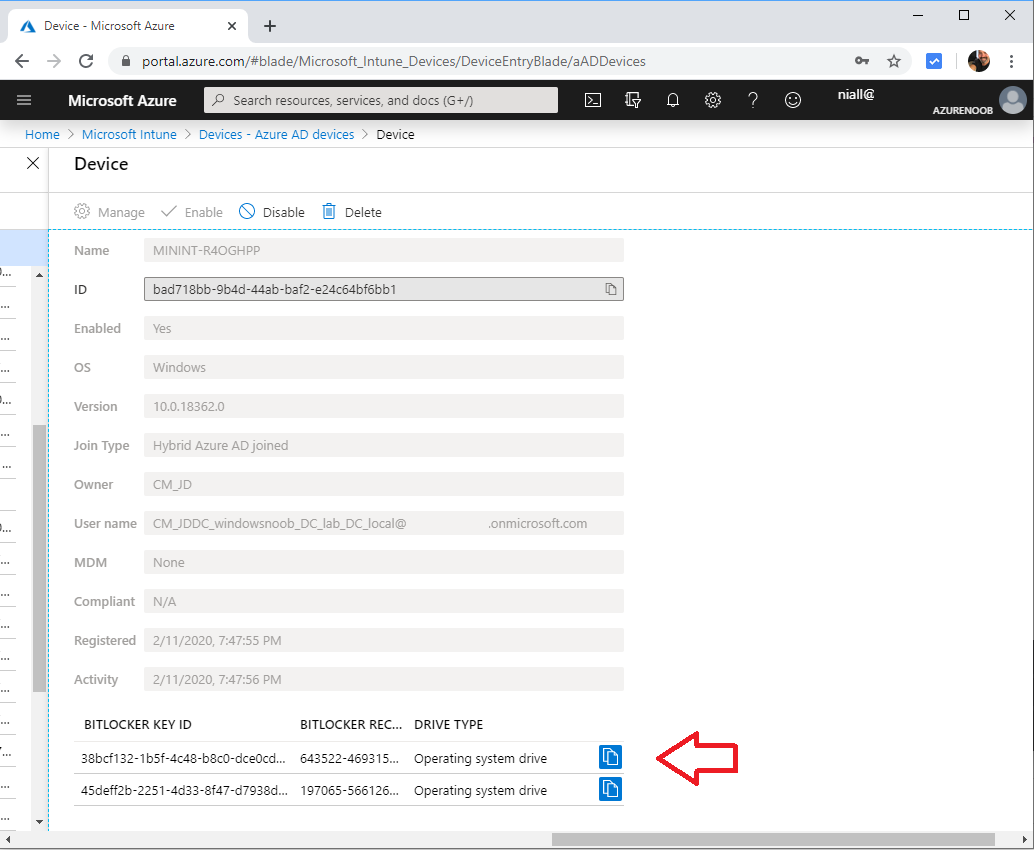Screen dimensions: 1034x850
Task: Open Directory and subscription filter
Action: 633,100
